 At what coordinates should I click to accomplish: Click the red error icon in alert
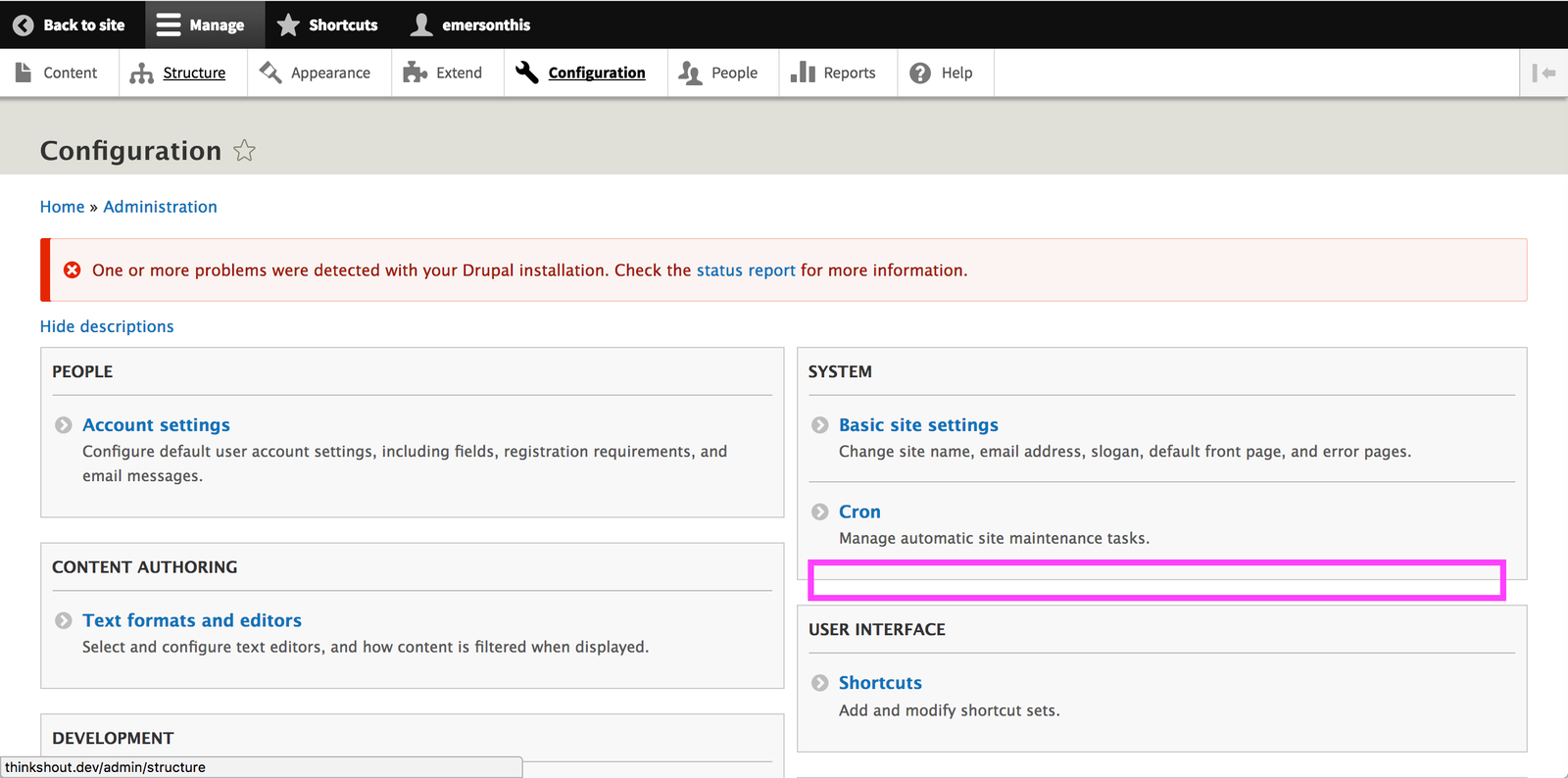tap(73, 269)
